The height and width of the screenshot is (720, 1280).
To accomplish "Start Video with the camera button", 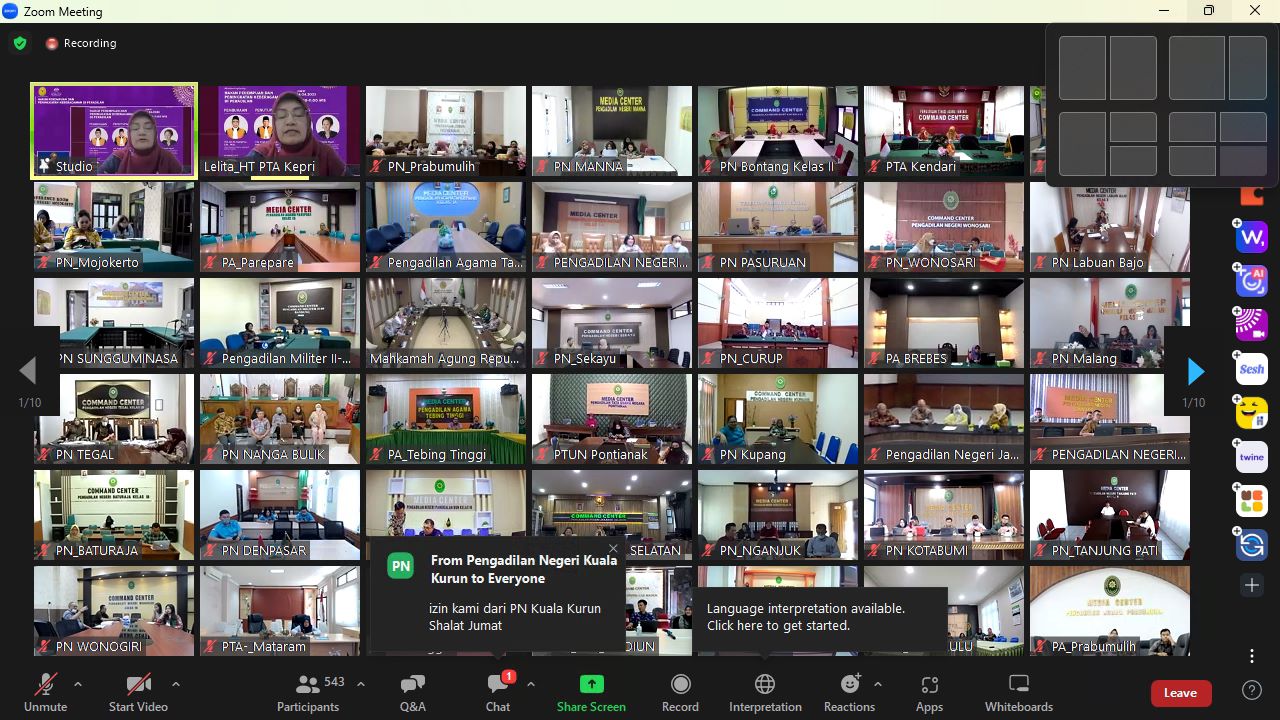I will (x=138, y=693).
